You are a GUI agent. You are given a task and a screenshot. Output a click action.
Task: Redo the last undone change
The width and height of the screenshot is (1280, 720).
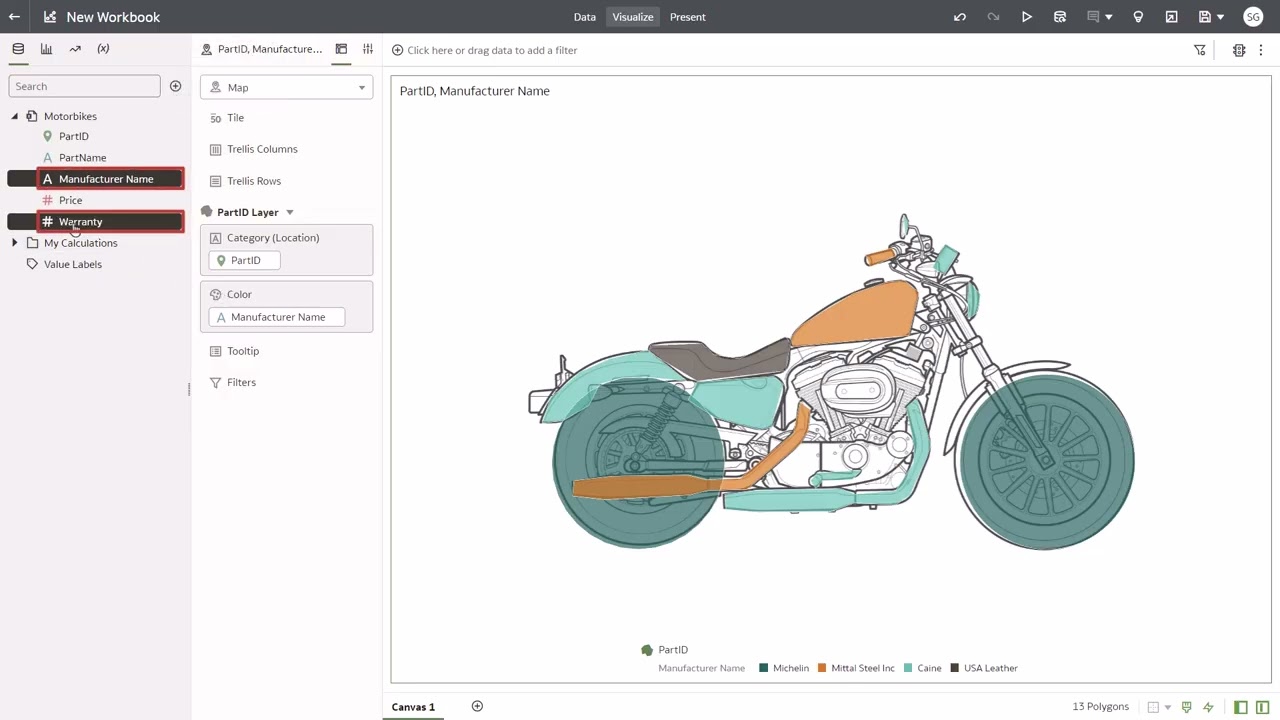[x=993, y=17]
